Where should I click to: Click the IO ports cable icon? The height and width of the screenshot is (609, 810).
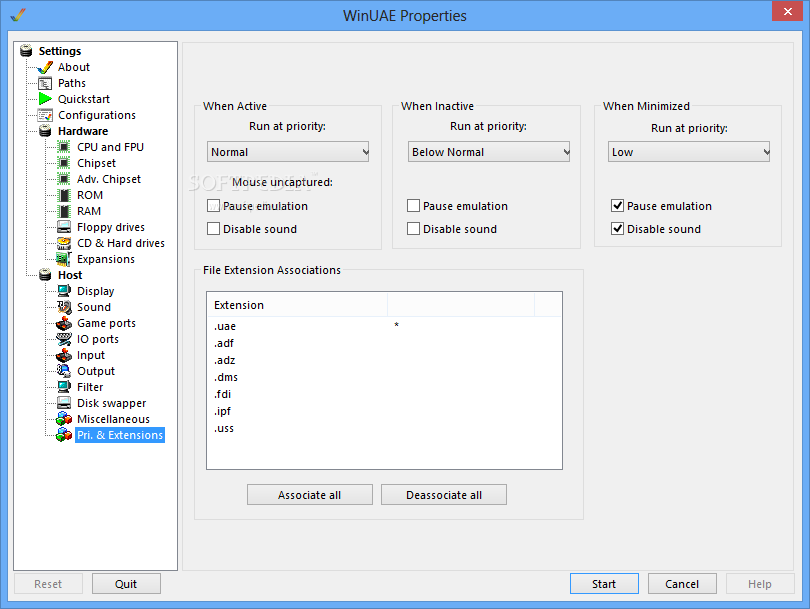[64, 339]
